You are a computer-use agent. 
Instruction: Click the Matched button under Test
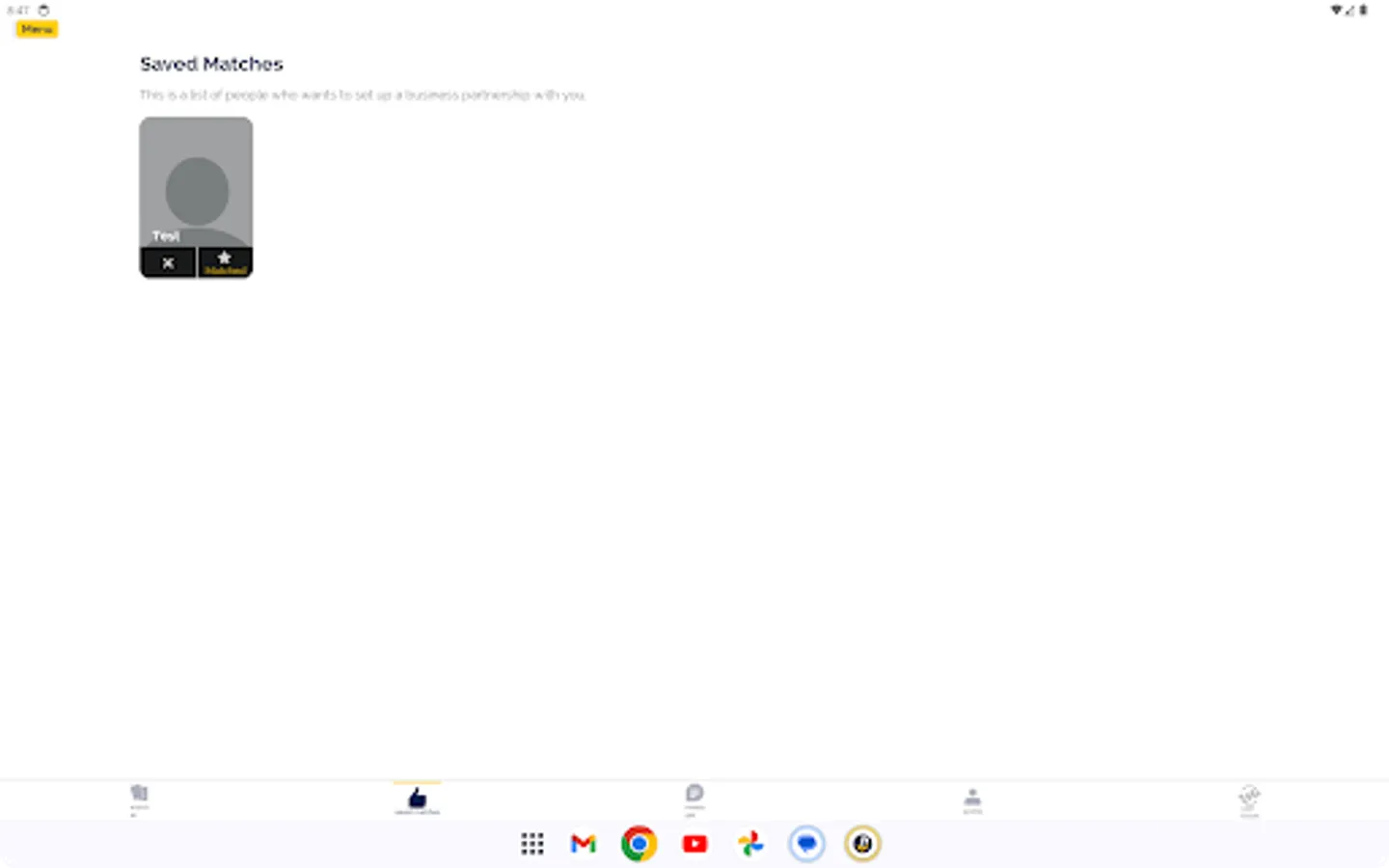(x=225, y=261)
